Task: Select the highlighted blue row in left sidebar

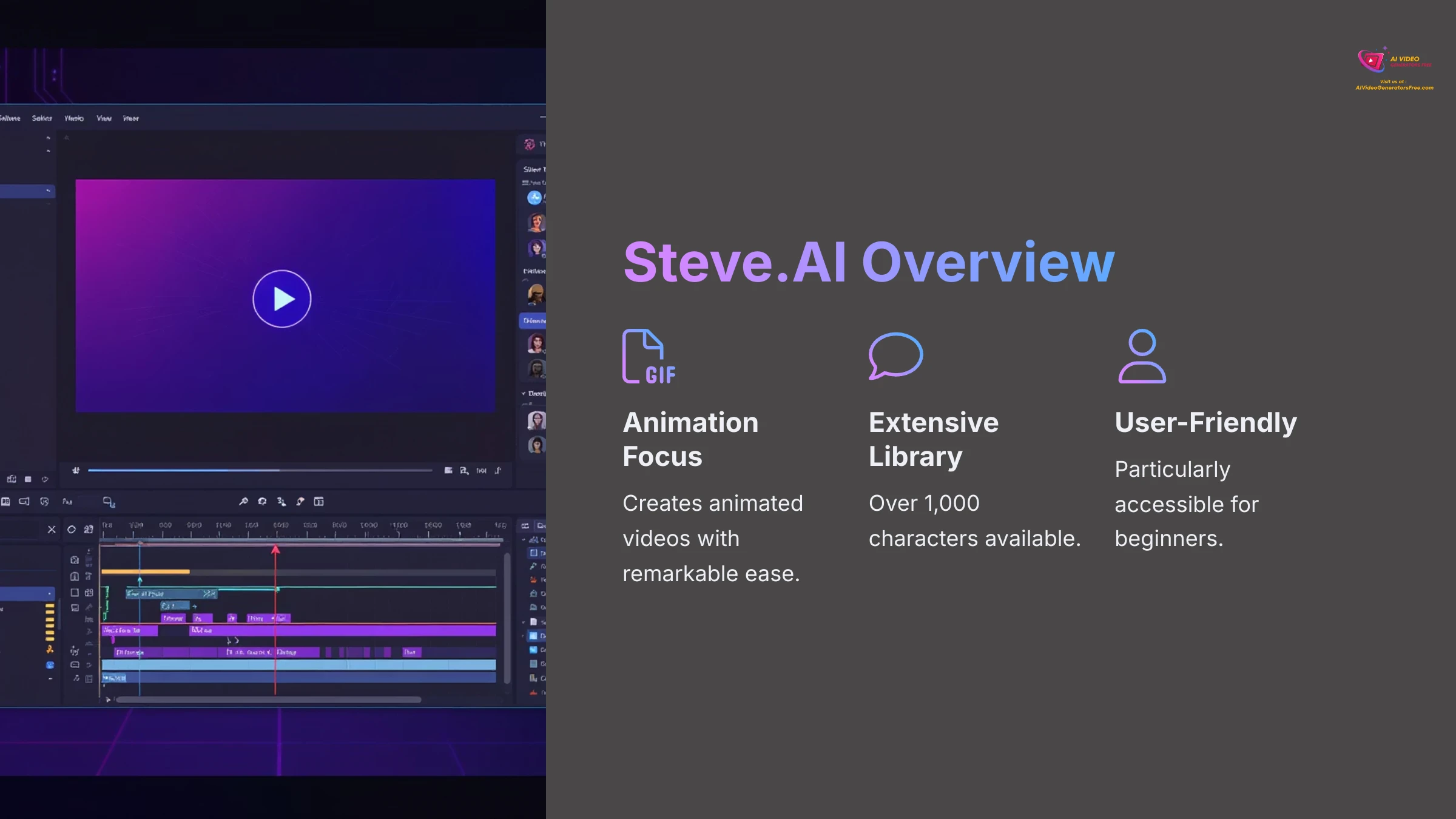Action: (x=27, y=191)
